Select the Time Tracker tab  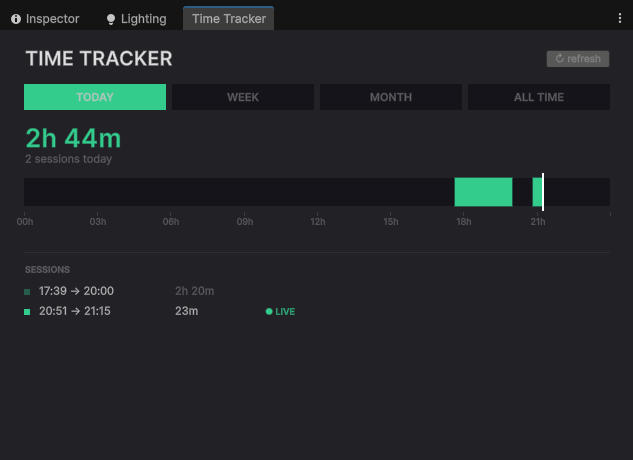228,19
